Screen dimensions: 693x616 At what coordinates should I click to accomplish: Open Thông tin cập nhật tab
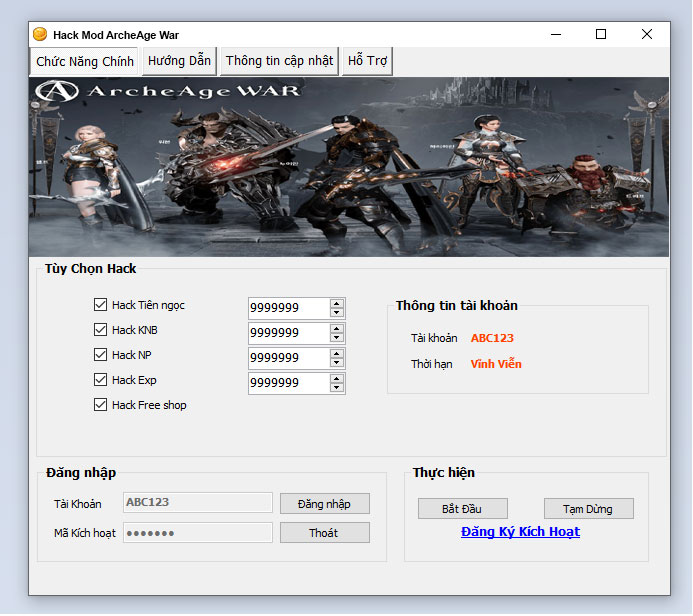click(x=279, y=61)
